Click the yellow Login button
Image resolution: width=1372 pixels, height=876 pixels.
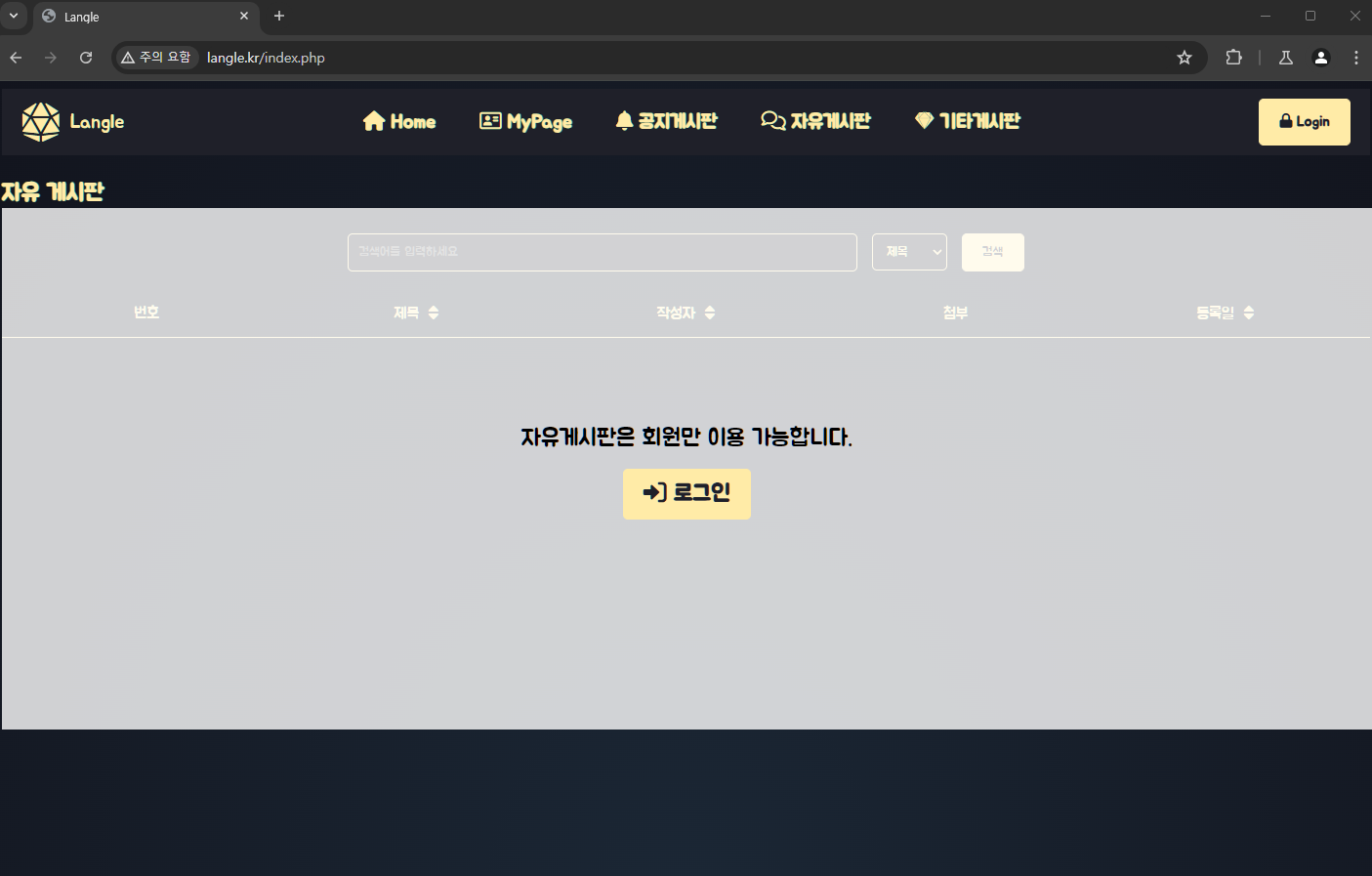tap(1305, 122)
